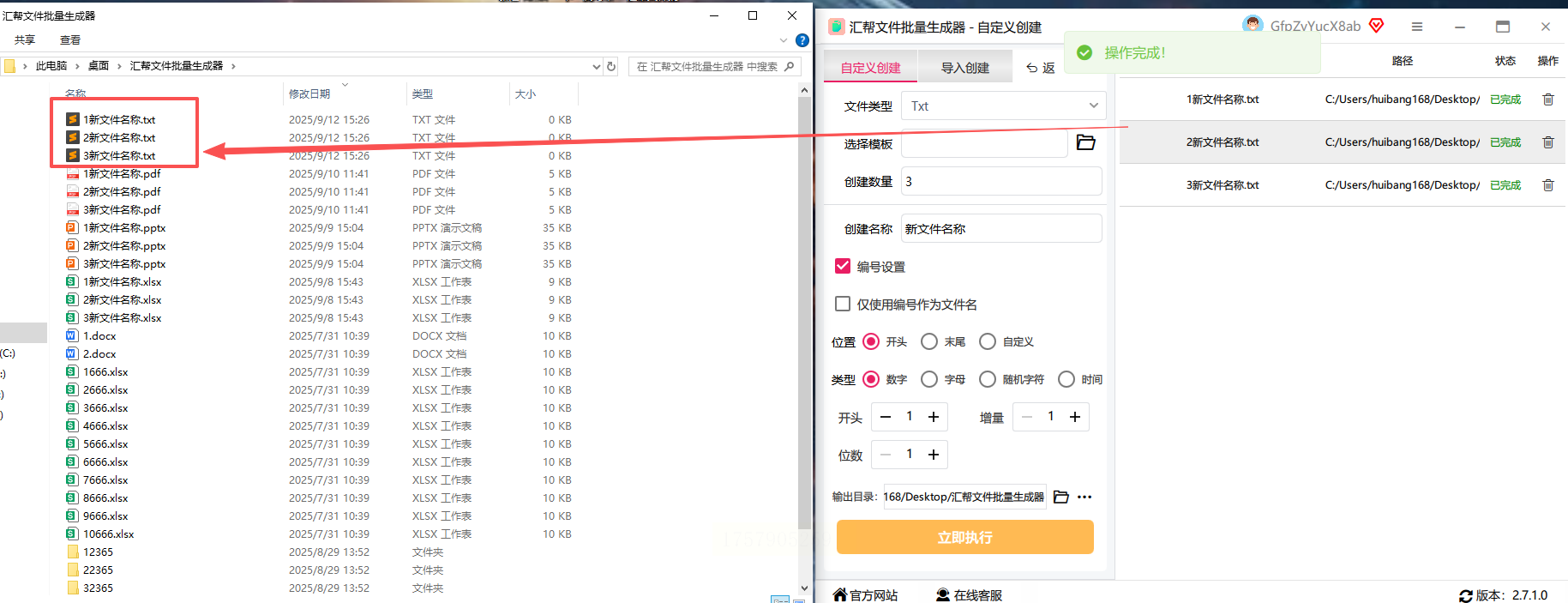Click the Explorer vertical scrollbar

[x=804, y=313]
